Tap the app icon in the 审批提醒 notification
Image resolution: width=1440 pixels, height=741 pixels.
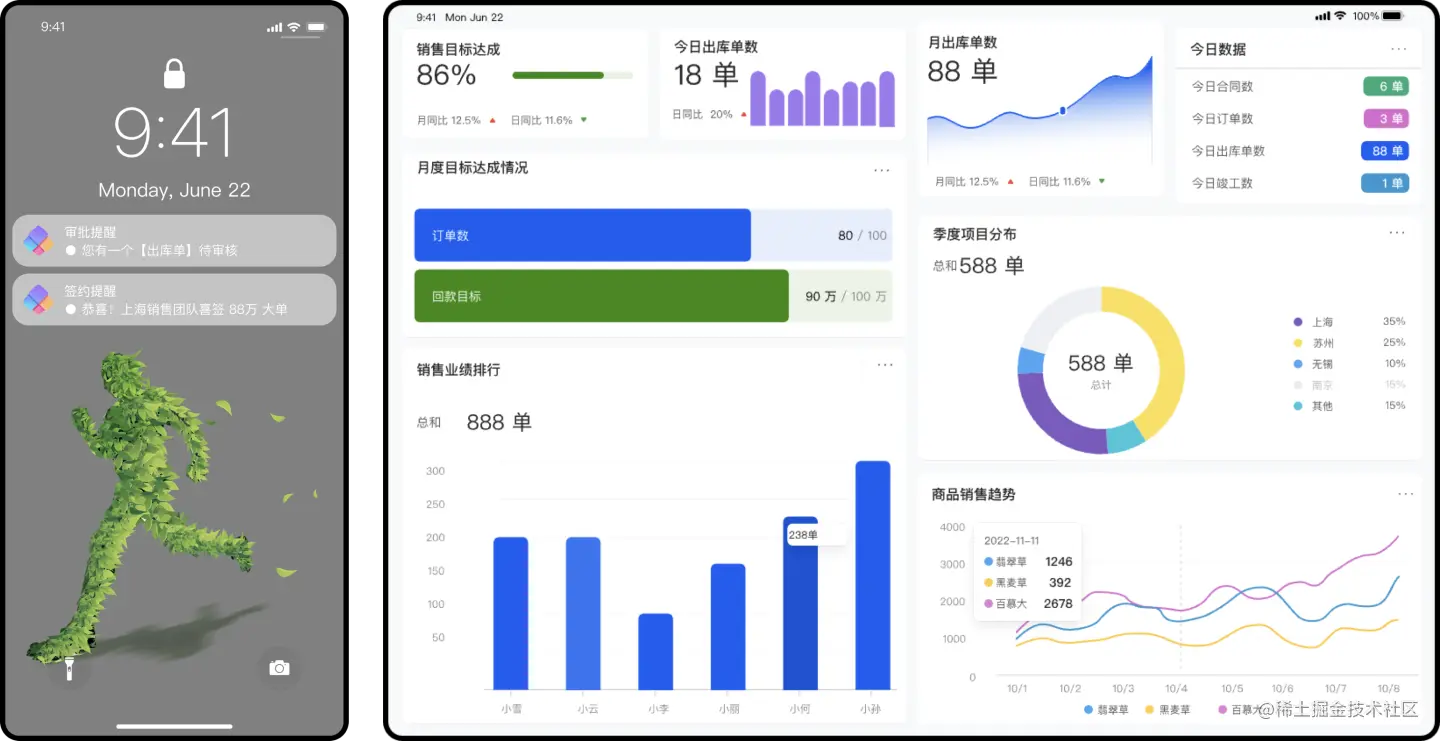pyautogui.click(x=39, y=240)
